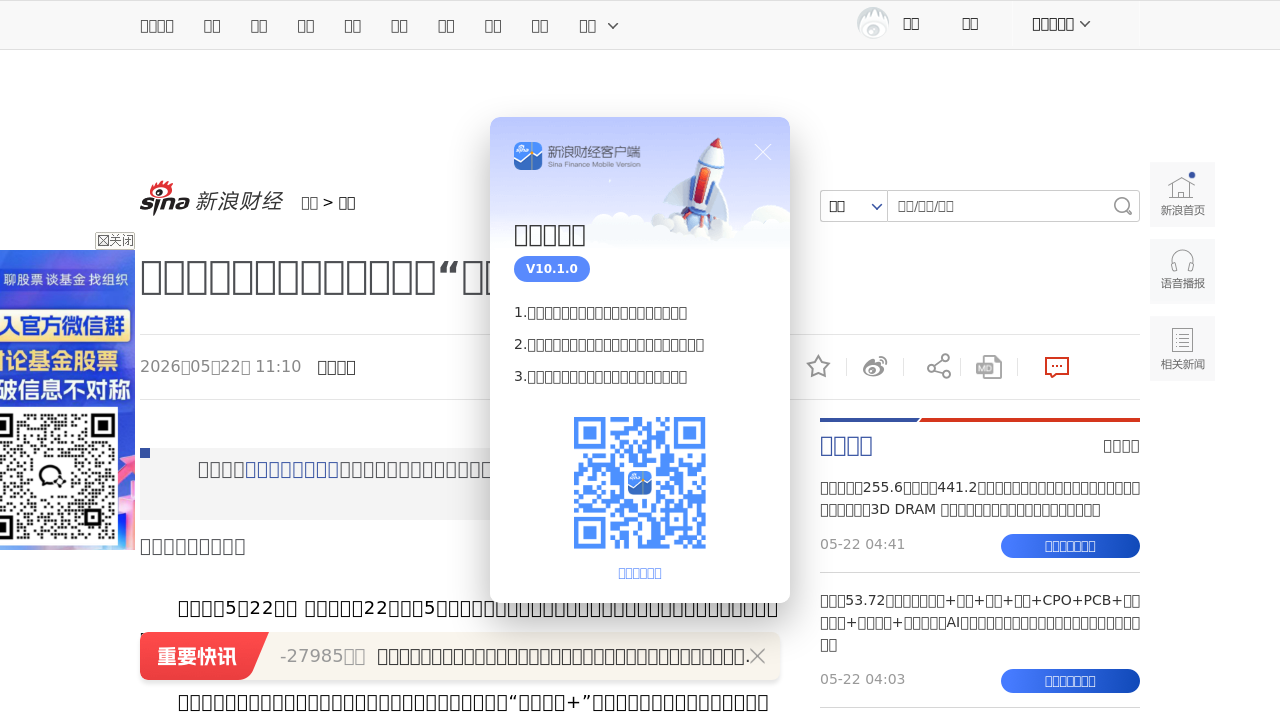Click the blue link under the QR code

point(640,573)
